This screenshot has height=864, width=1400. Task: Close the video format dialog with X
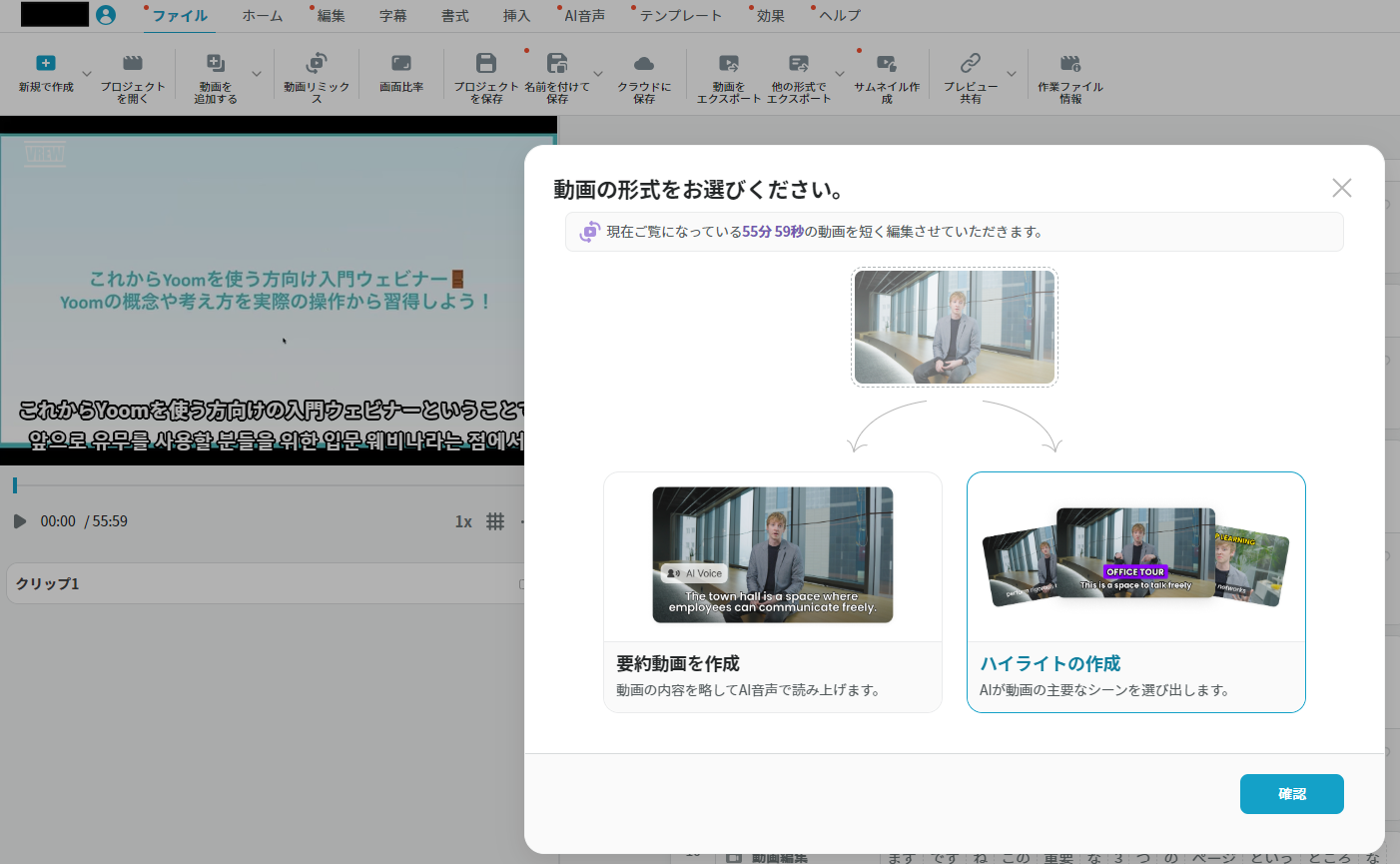point(1341,188)
